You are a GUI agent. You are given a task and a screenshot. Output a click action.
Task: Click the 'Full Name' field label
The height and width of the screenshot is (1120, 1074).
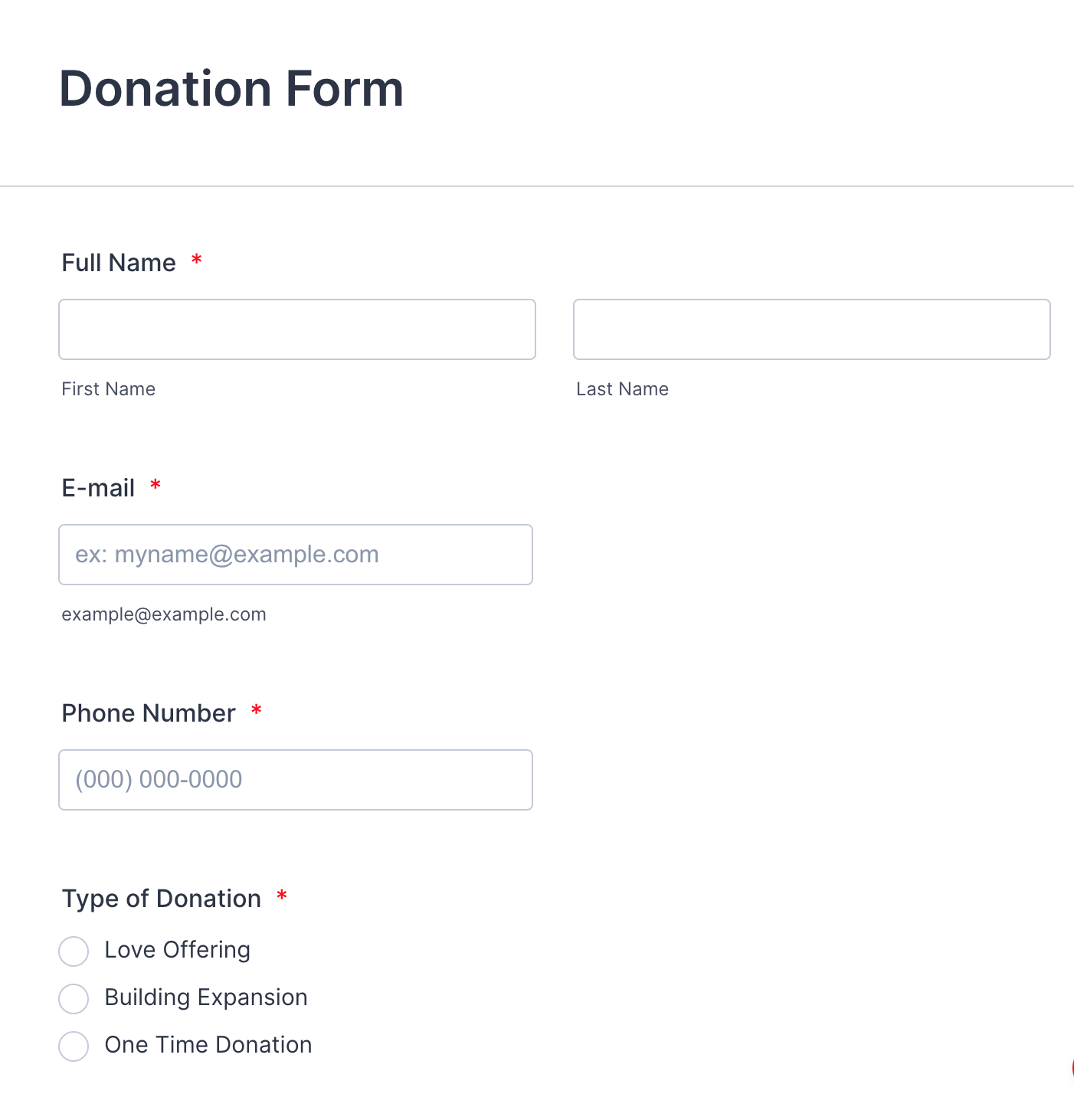point(119,263)
